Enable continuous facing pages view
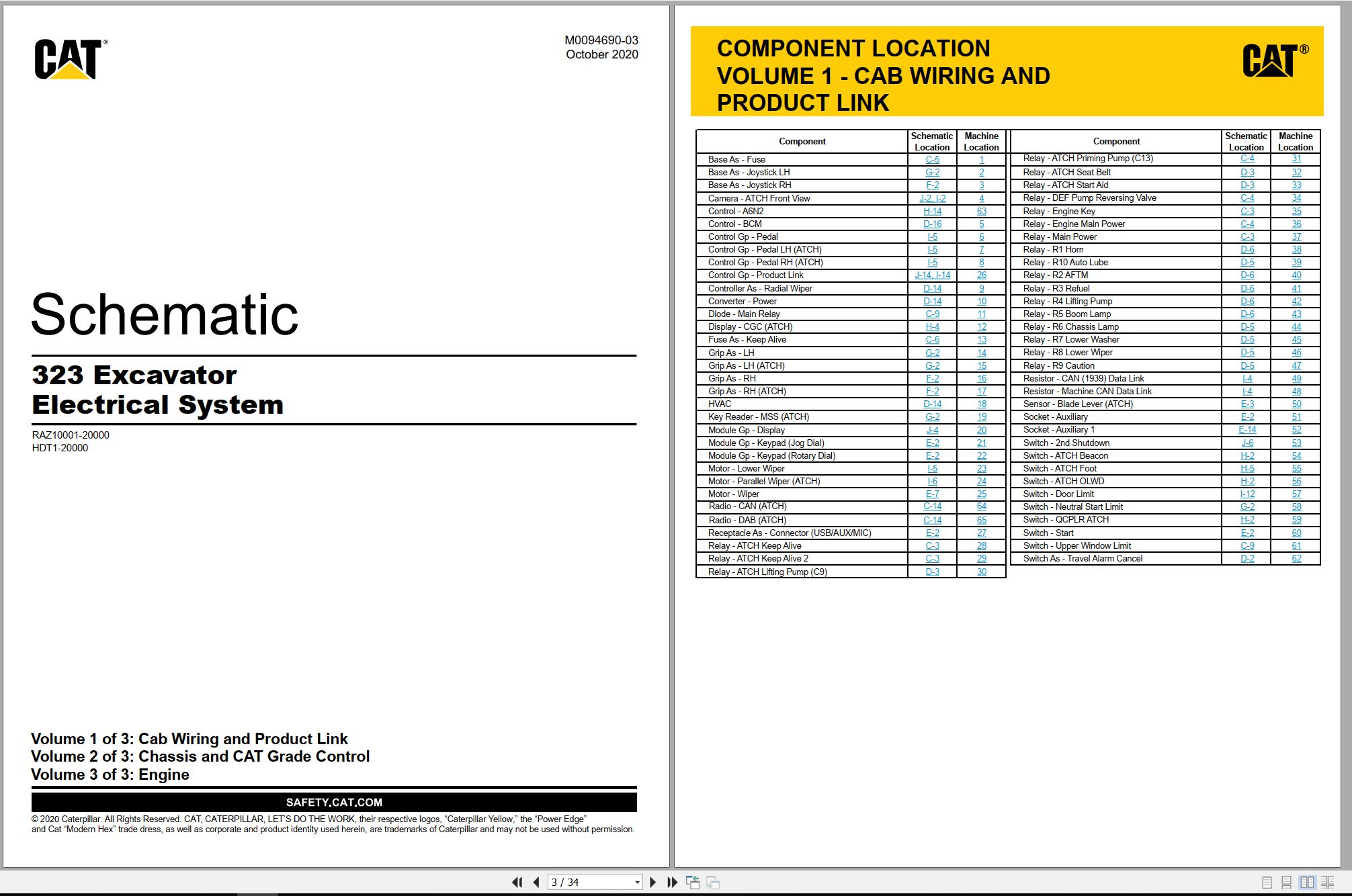Image resolution: width=1352 pixels, height=896 pixels. (x=1328, y=882)
